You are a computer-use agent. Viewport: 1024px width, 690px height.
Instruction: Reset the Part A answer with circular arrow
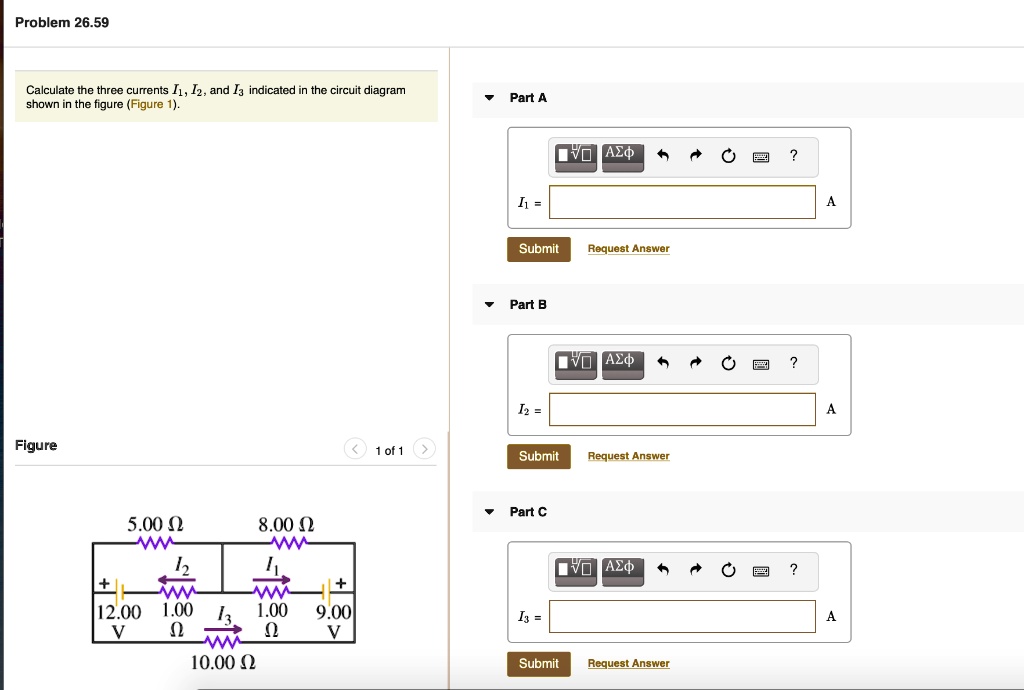(729, 155)
